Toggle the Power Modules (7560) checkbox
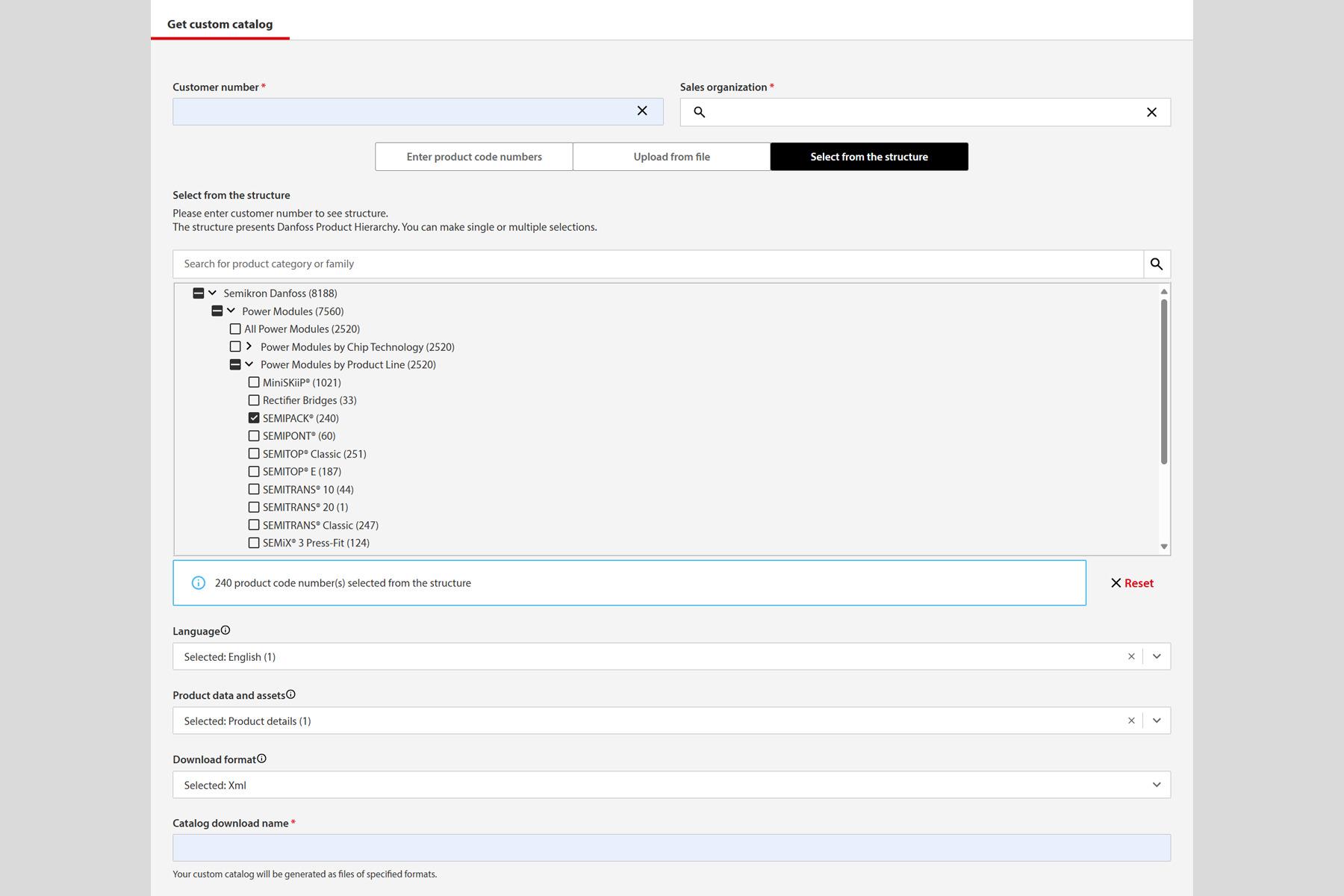This screenshot has height=896, width=1344. pyautogui.click(x=217, y=311)
